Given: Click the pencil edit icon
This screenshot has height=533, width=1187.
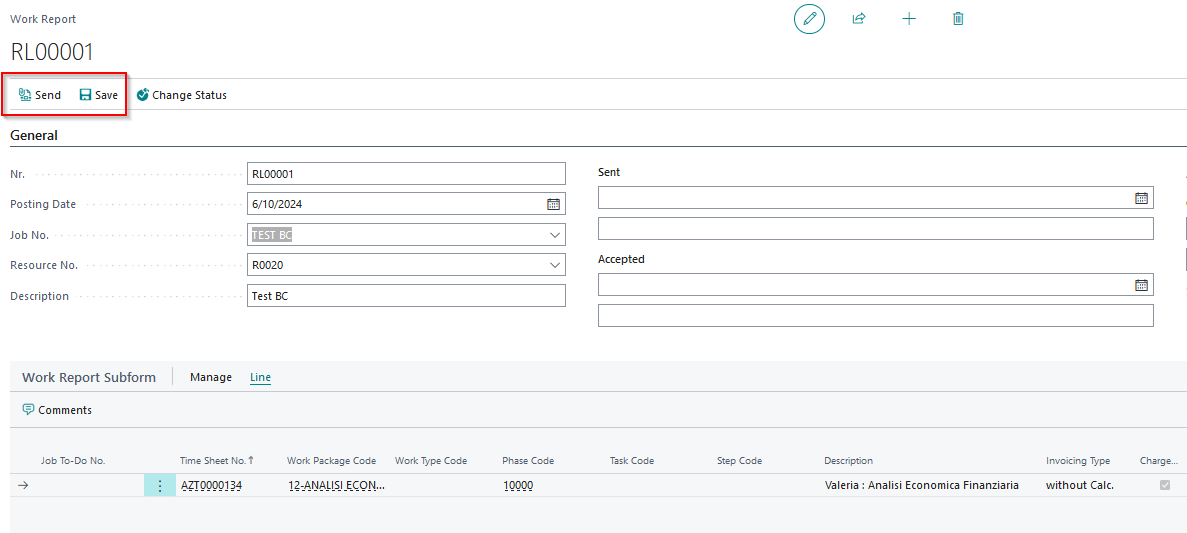Looking at the screenshot, I should click(x=809, y=19).
